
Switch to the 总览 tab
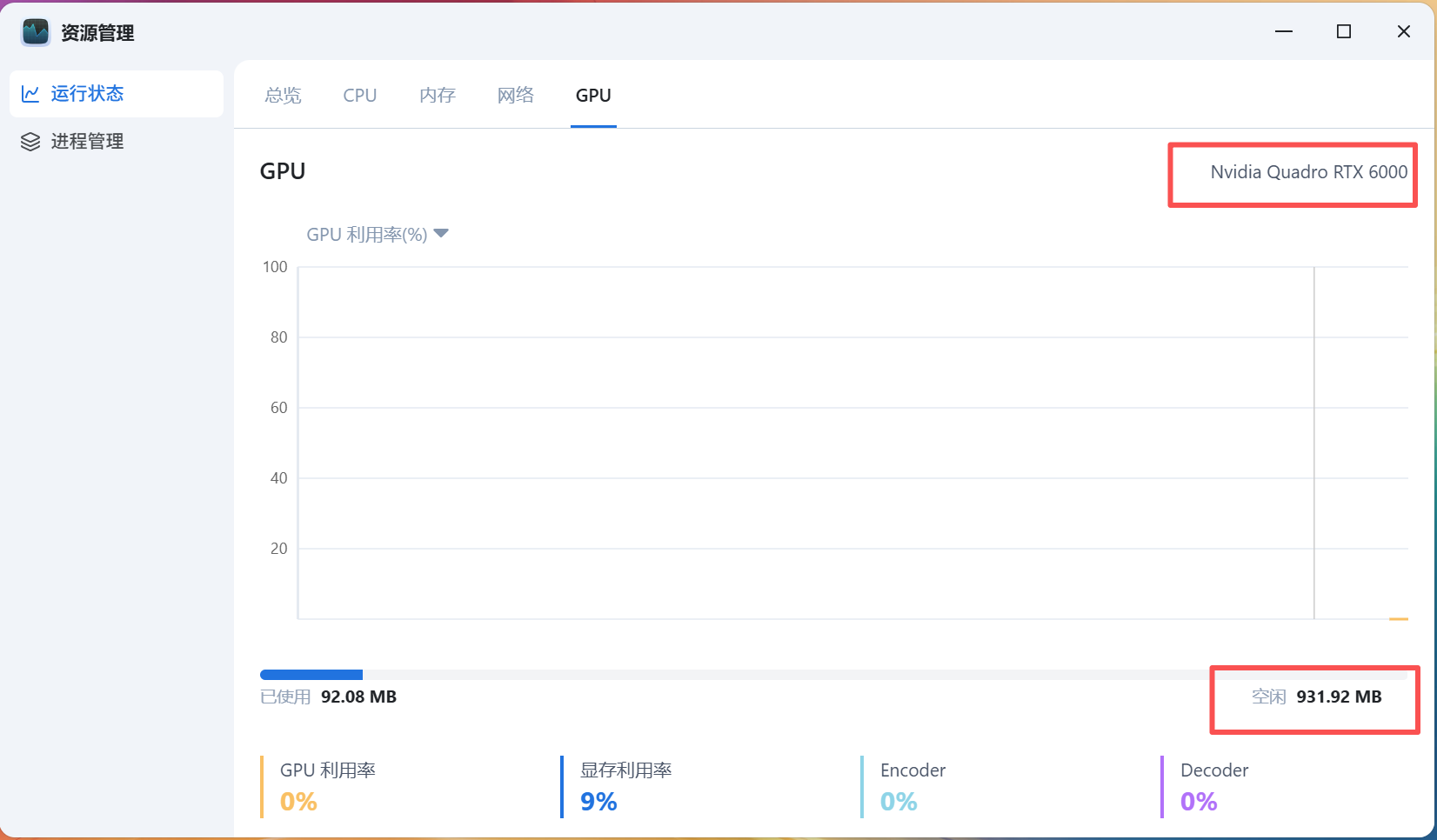point(283,96)
